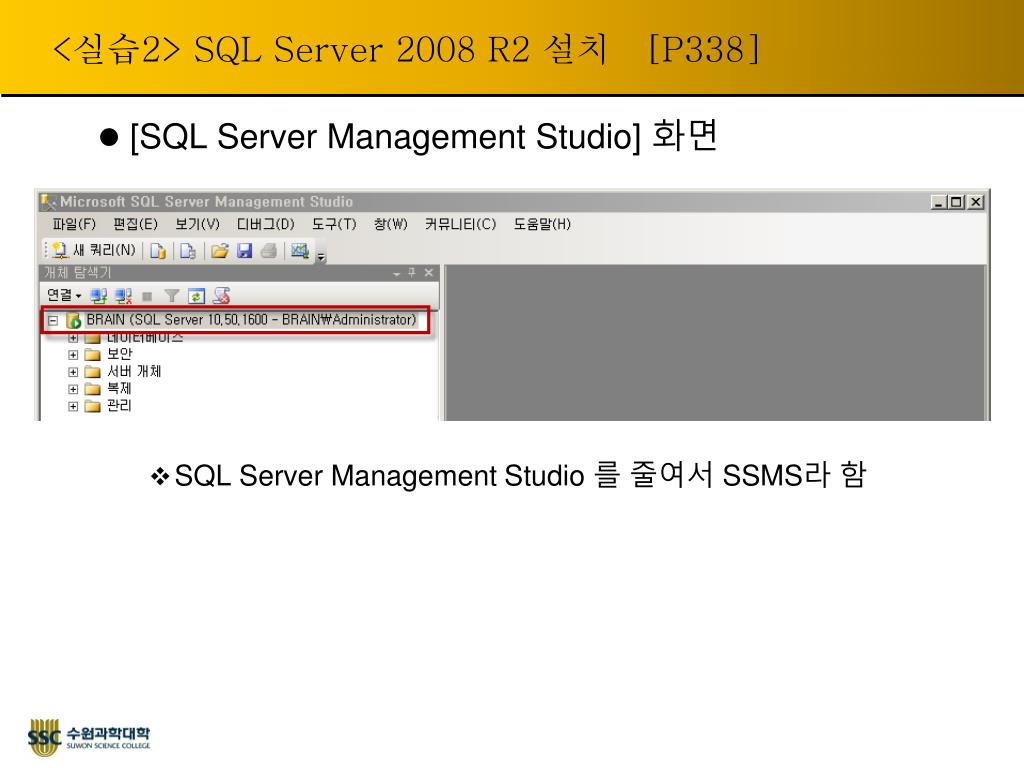Image resolution: width=1024 pixels, height=768 pixels.
Task: Select the 서버 개체 tree item
Action: click(134, 372)
